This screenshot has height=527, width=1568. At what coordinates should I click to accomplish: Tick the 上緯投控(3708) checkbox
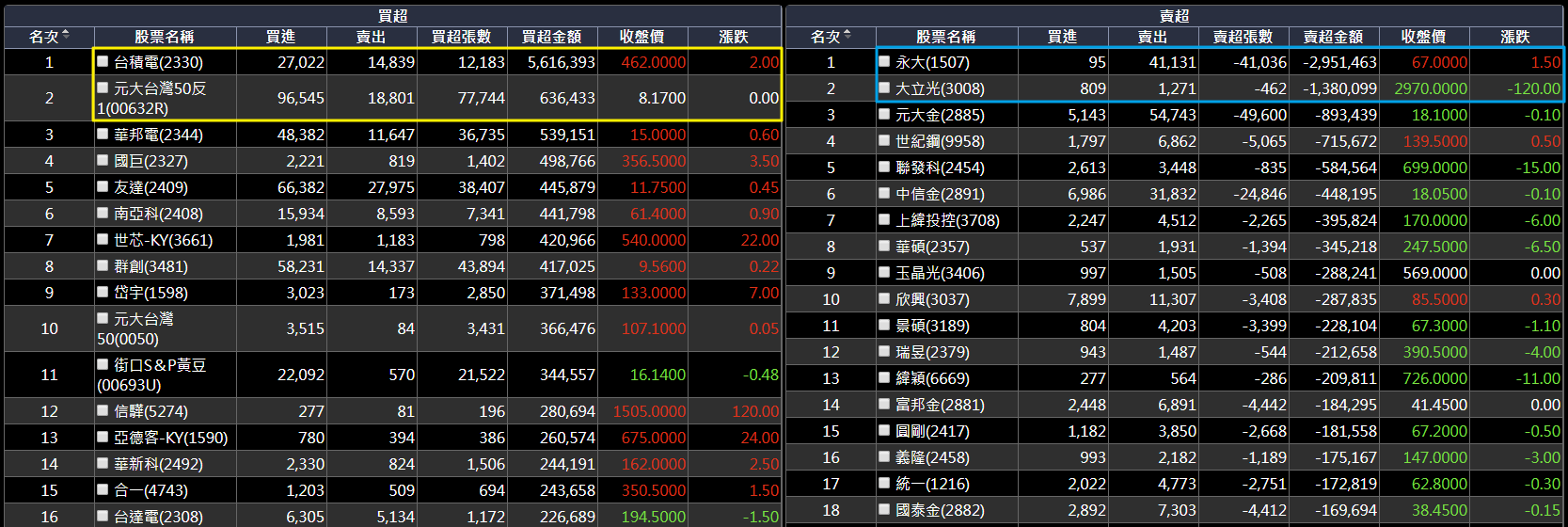pyautogui.click(x=884, y=219)
